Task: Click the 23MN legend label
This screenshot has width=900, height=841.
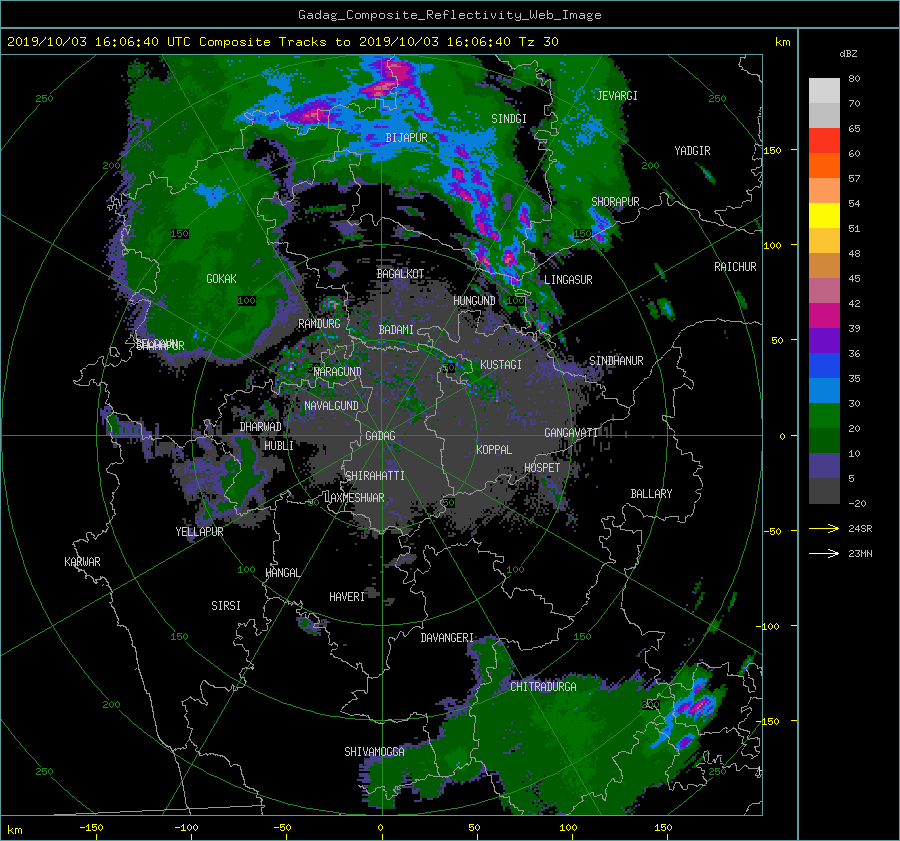Action: [860, 554]
